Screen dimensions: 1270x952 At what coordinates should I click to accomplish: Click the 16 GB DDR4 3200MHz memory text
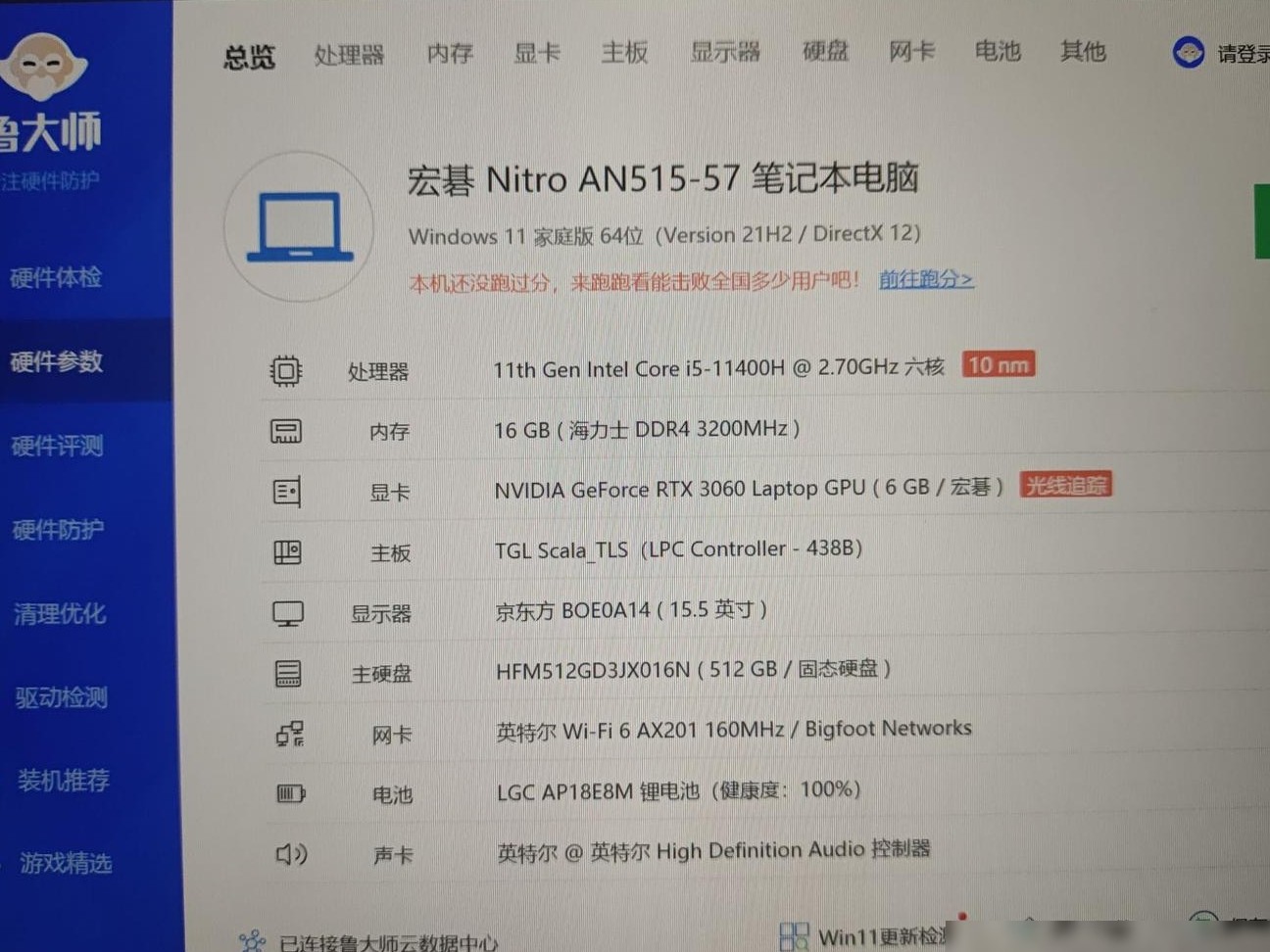pos(647,429)
